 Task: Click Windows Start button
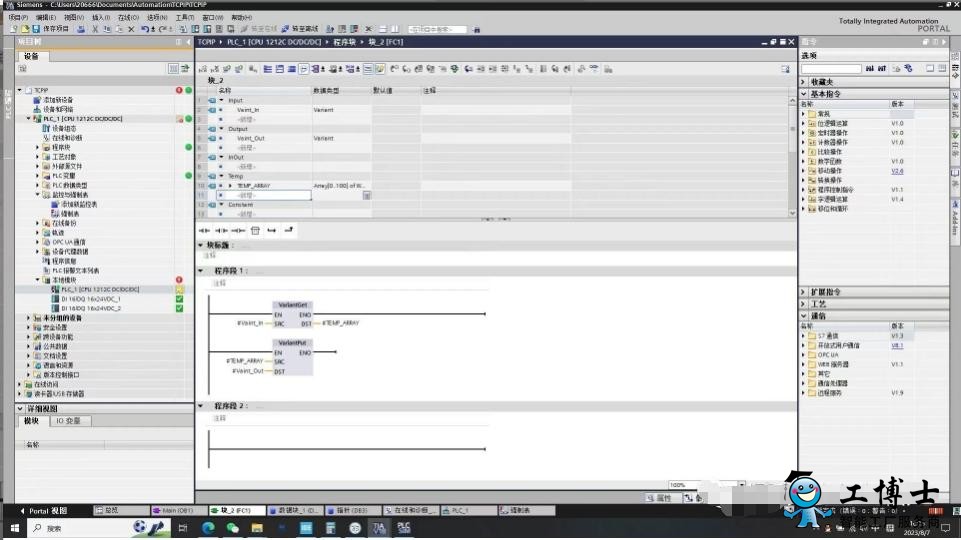pyautogui.click(x=15, y=528)
